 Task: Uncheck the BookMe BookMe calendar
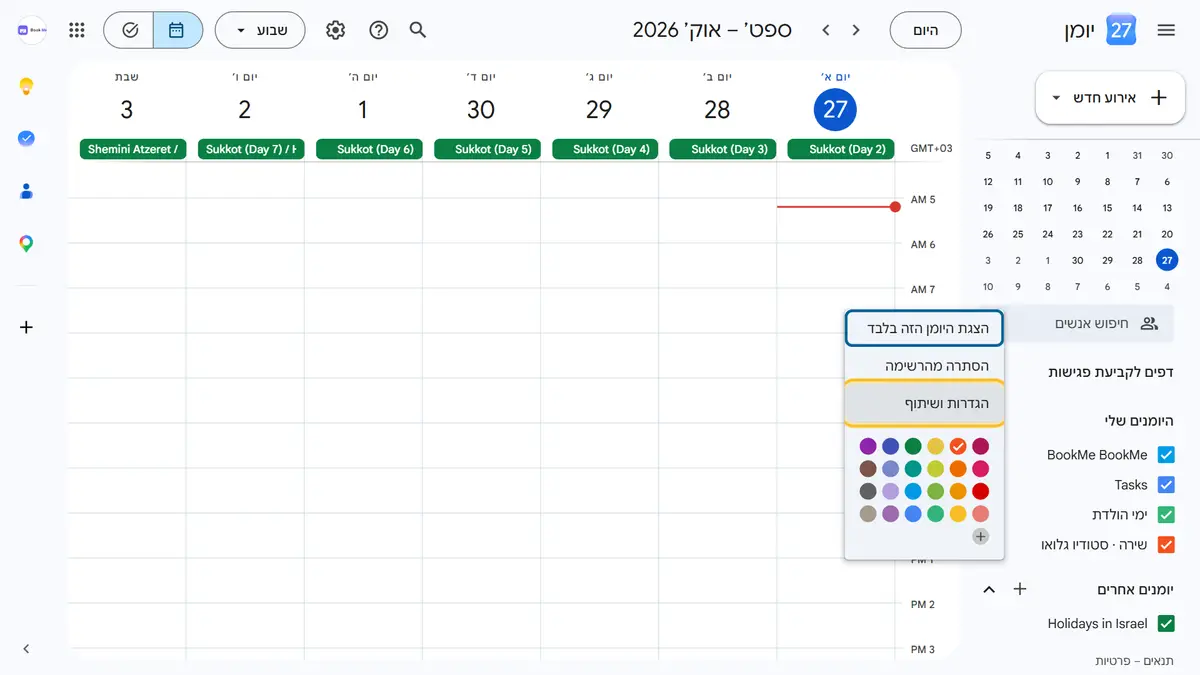(1166, 455)
